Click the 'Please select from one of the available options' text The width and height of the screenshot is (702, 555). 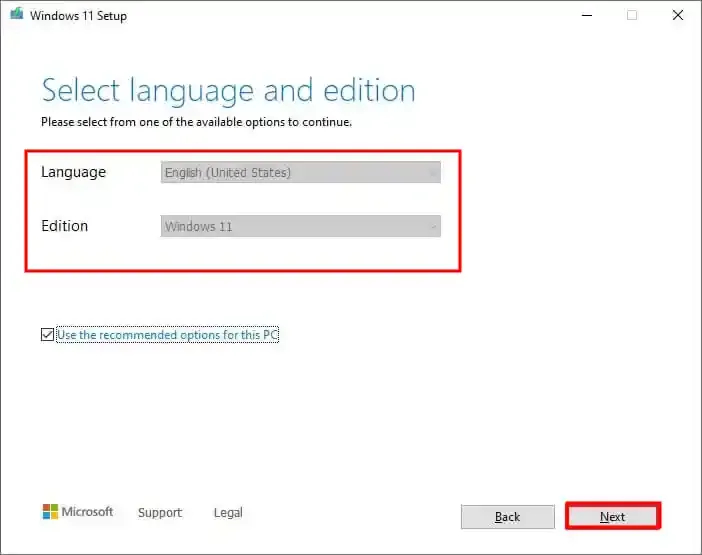(x=197, y=122)
